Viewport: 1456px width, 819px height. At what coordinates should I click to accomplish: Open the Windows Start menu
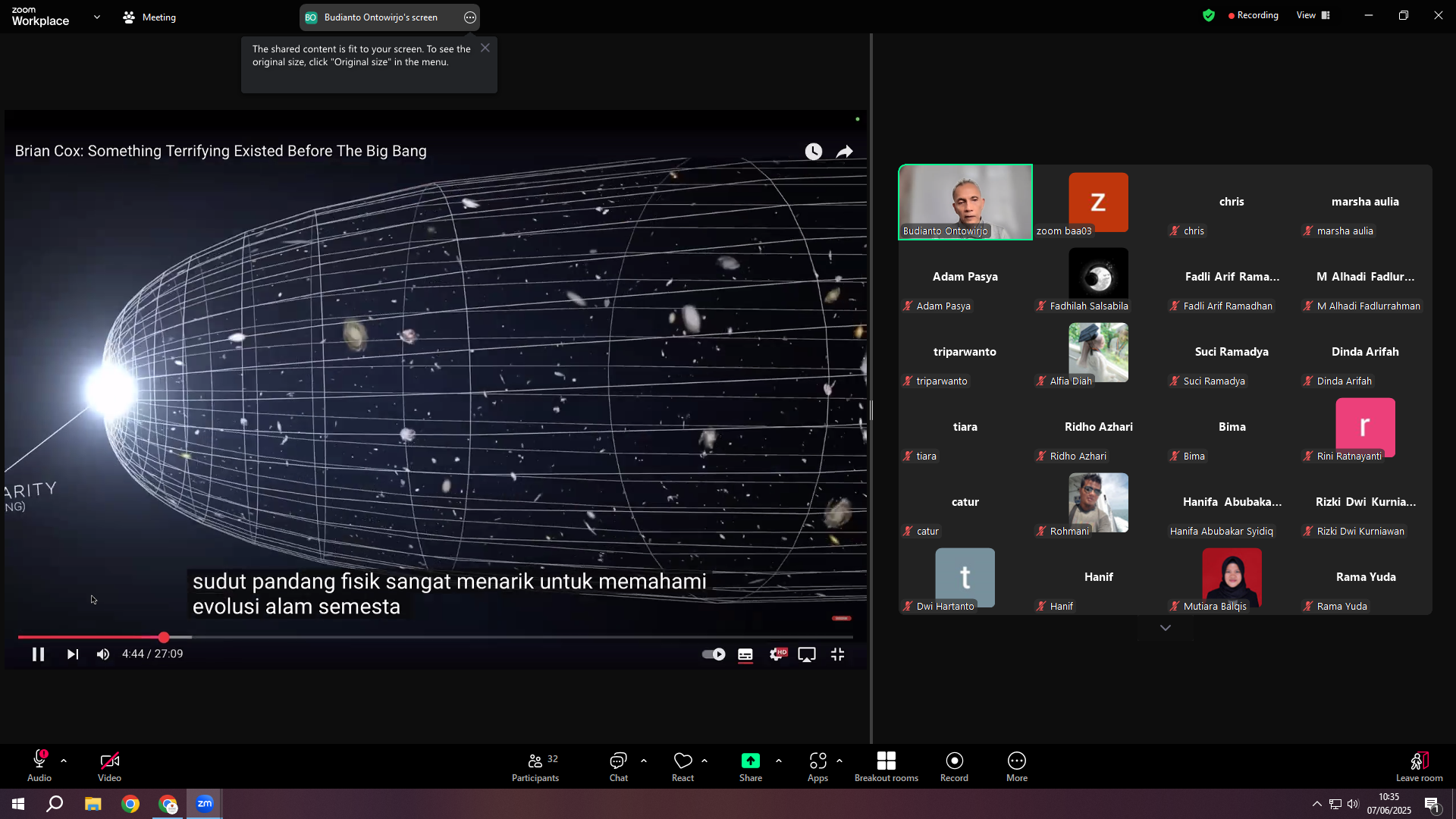pyautogui.click(x=18, y=804)
